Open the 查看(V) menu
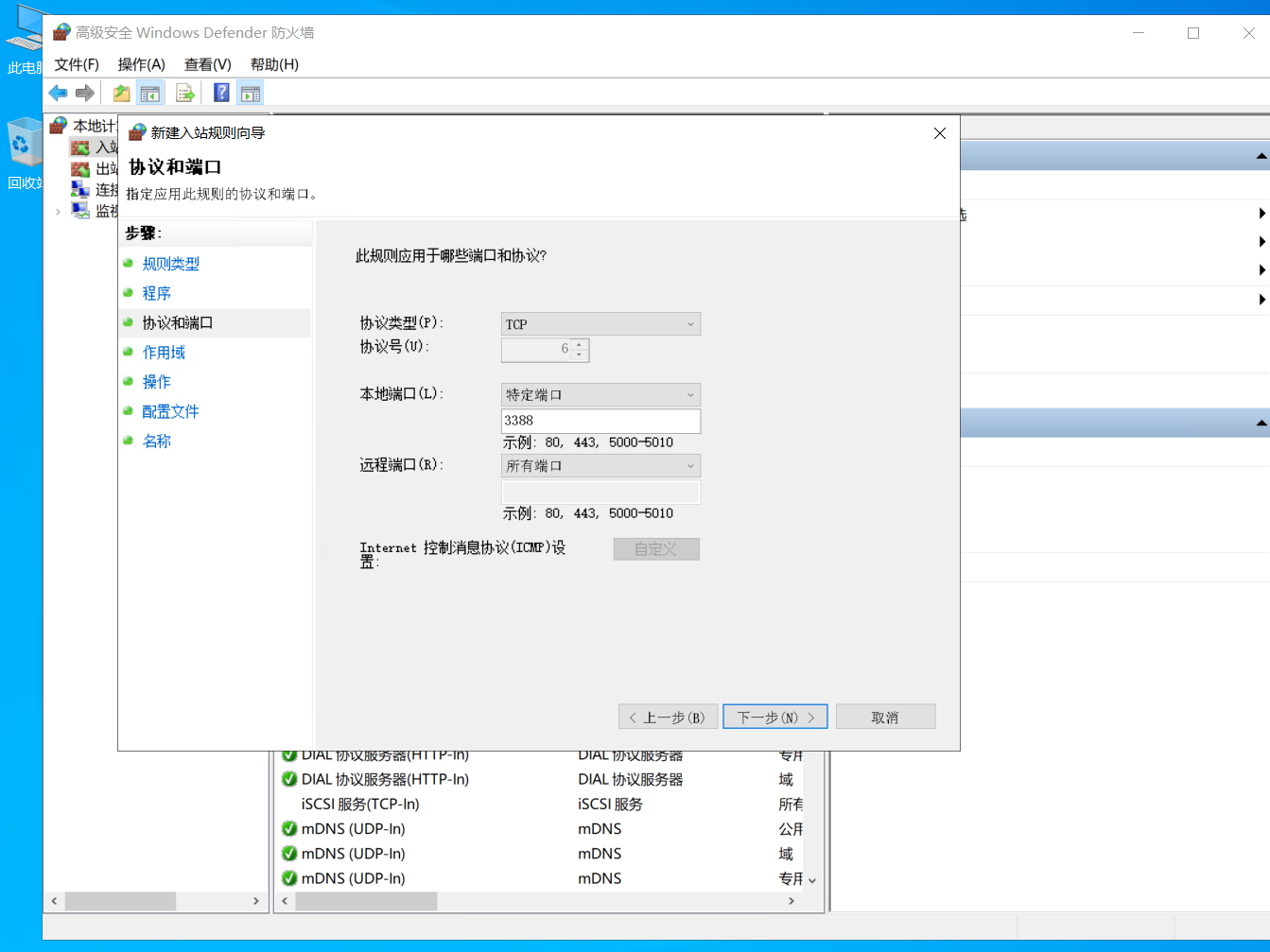The height and width of the screenshot is (952, 1270). click(207, 64)
